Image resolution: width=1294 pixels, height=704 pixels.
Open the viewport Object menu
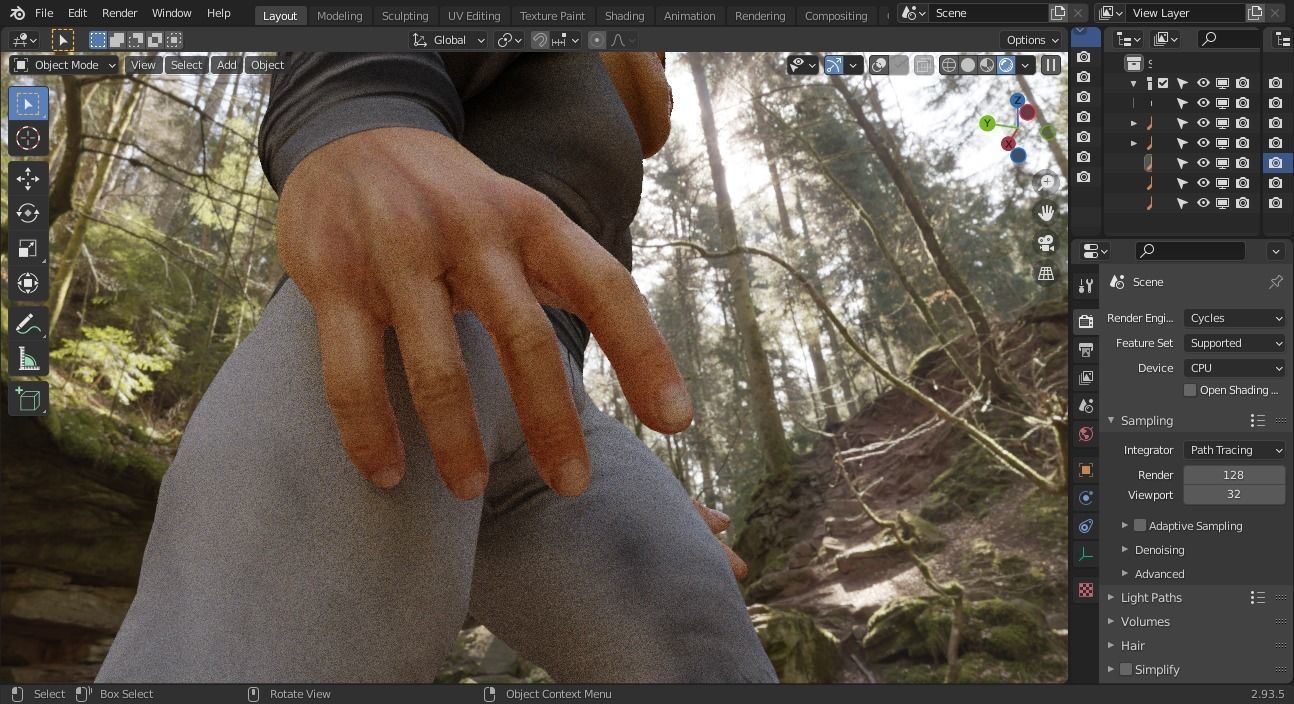click(x=267, y=65)
